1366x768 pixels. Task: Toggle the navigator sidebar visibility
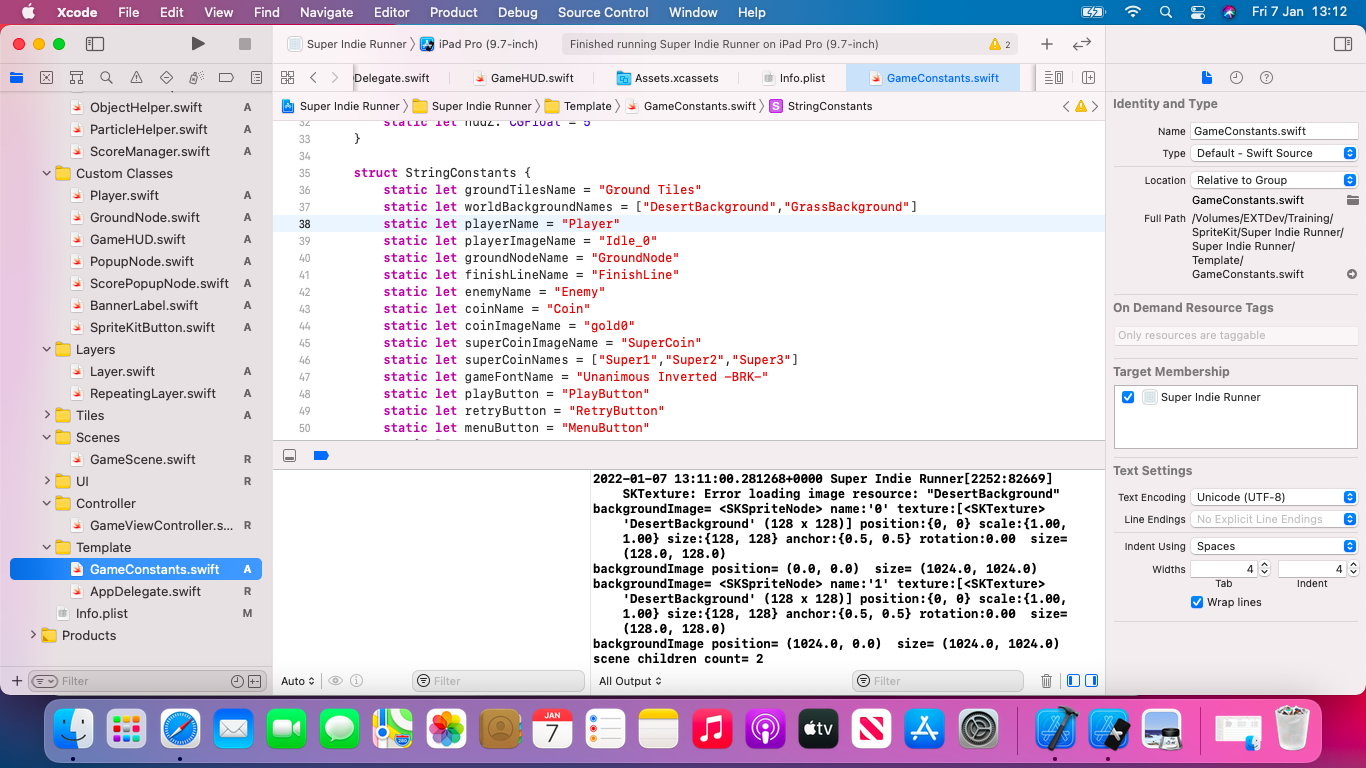pos(95,44)
